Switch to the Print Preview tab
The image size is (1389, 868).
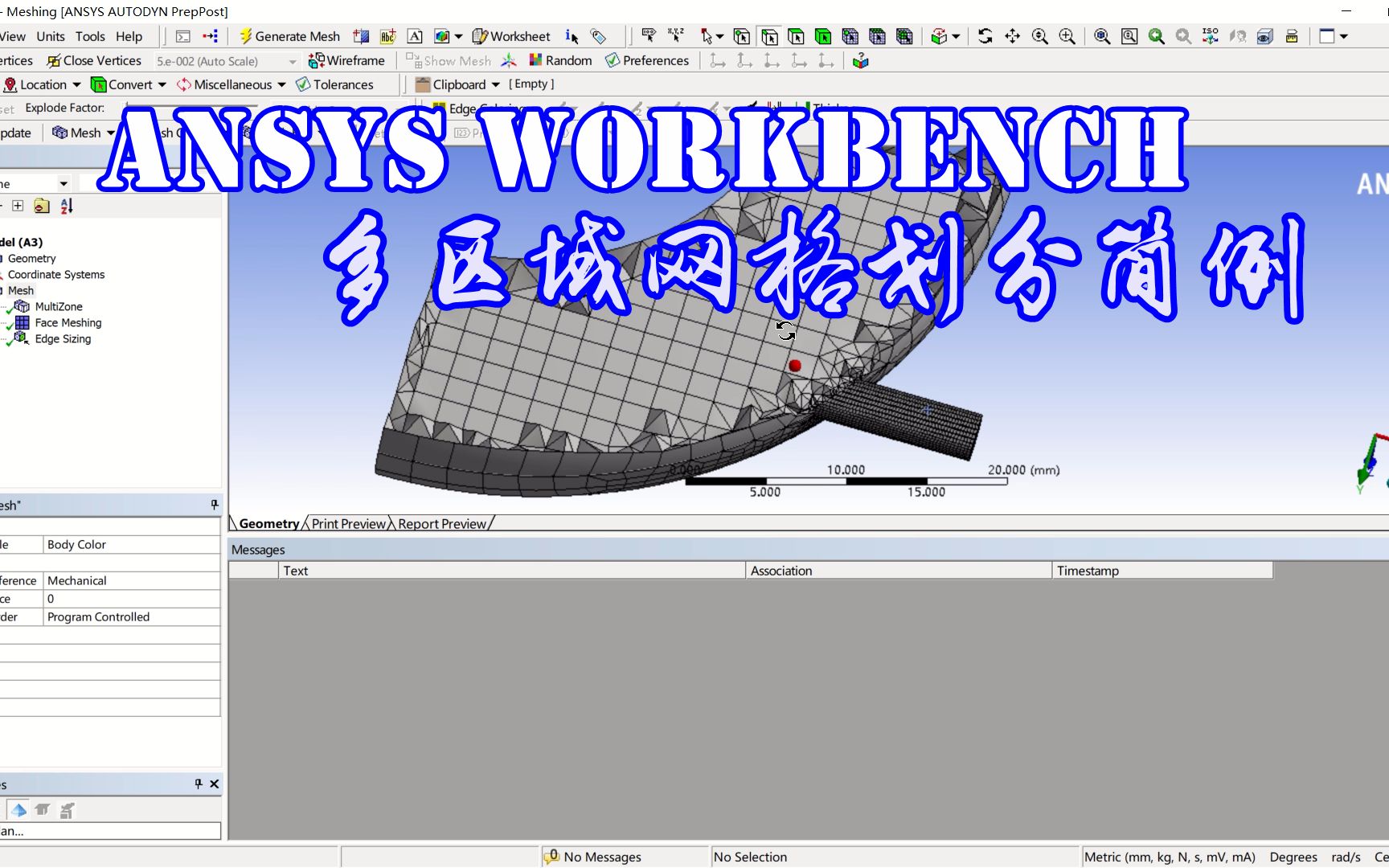pos(349,523)
